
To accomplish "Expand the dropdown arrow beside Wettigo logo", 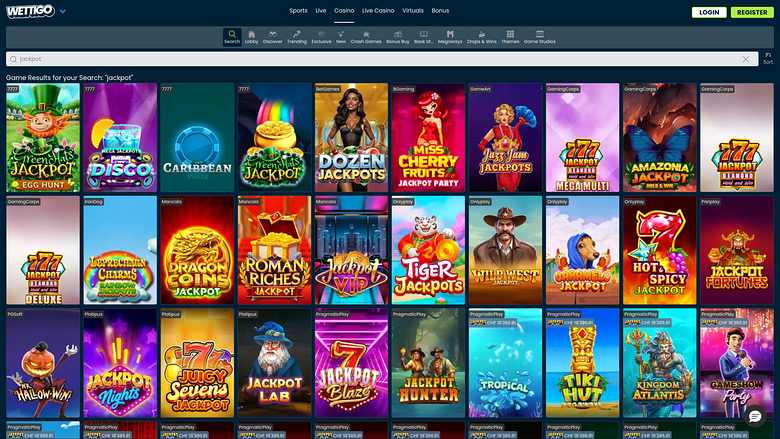I will (63, 11).
